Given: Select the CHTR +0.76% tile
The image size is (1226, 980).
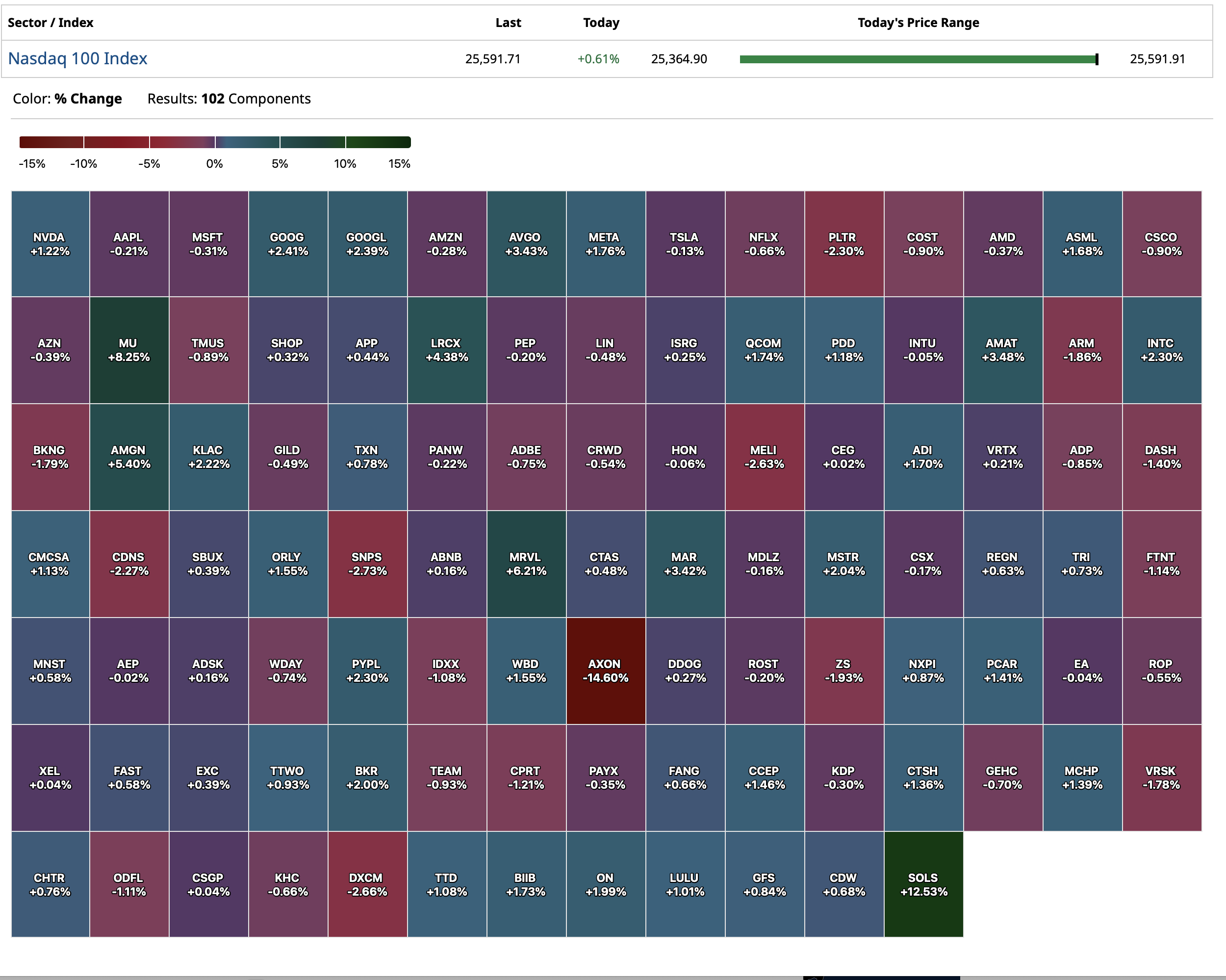Looking at the screenshot, I should (x=50, y=884).
